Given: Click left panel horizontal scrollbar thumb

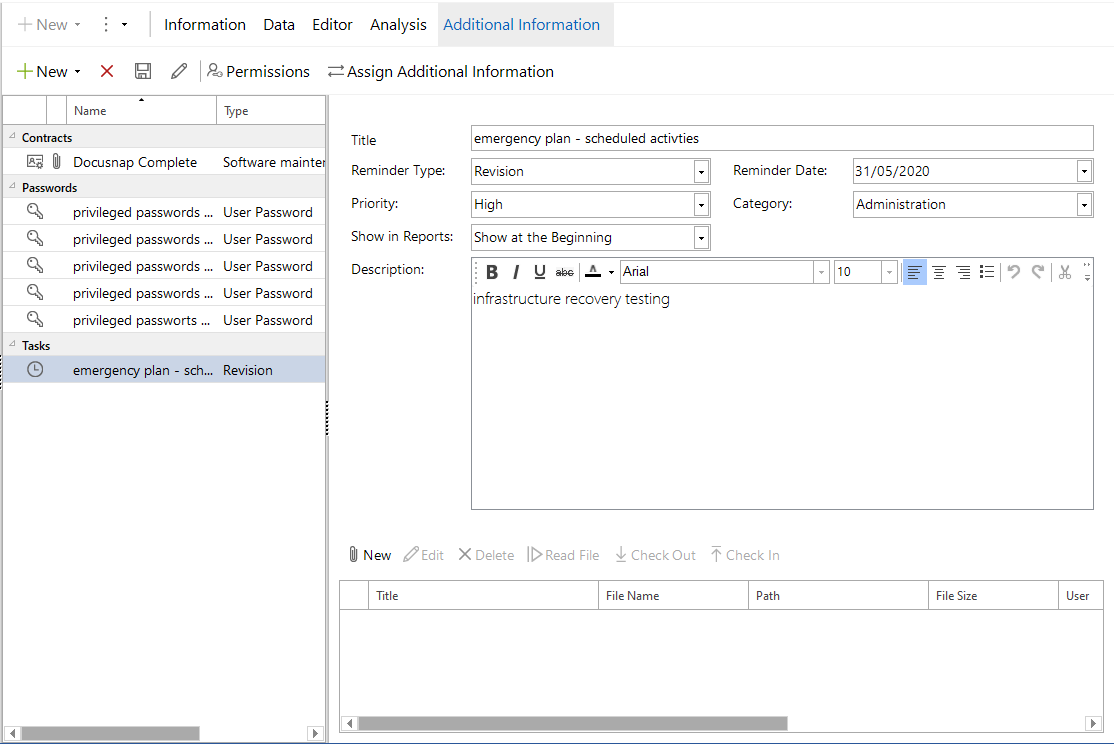Looking at the screenshot, I should point(110,733).
